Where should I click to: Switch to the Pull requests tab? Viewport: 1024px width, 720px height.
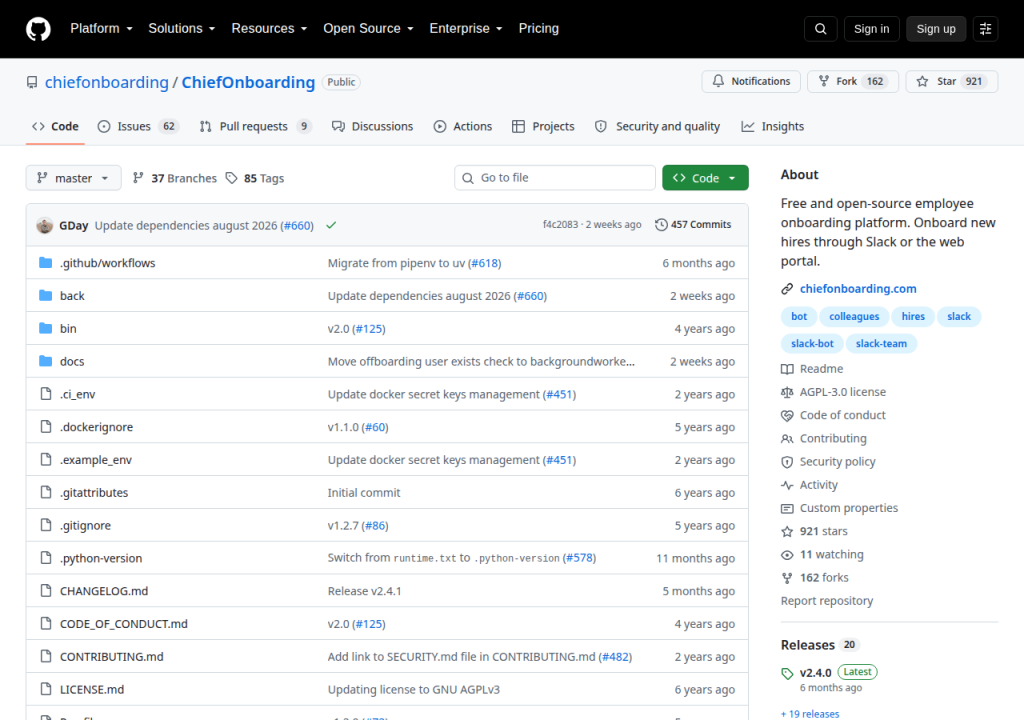click(255, 126)
